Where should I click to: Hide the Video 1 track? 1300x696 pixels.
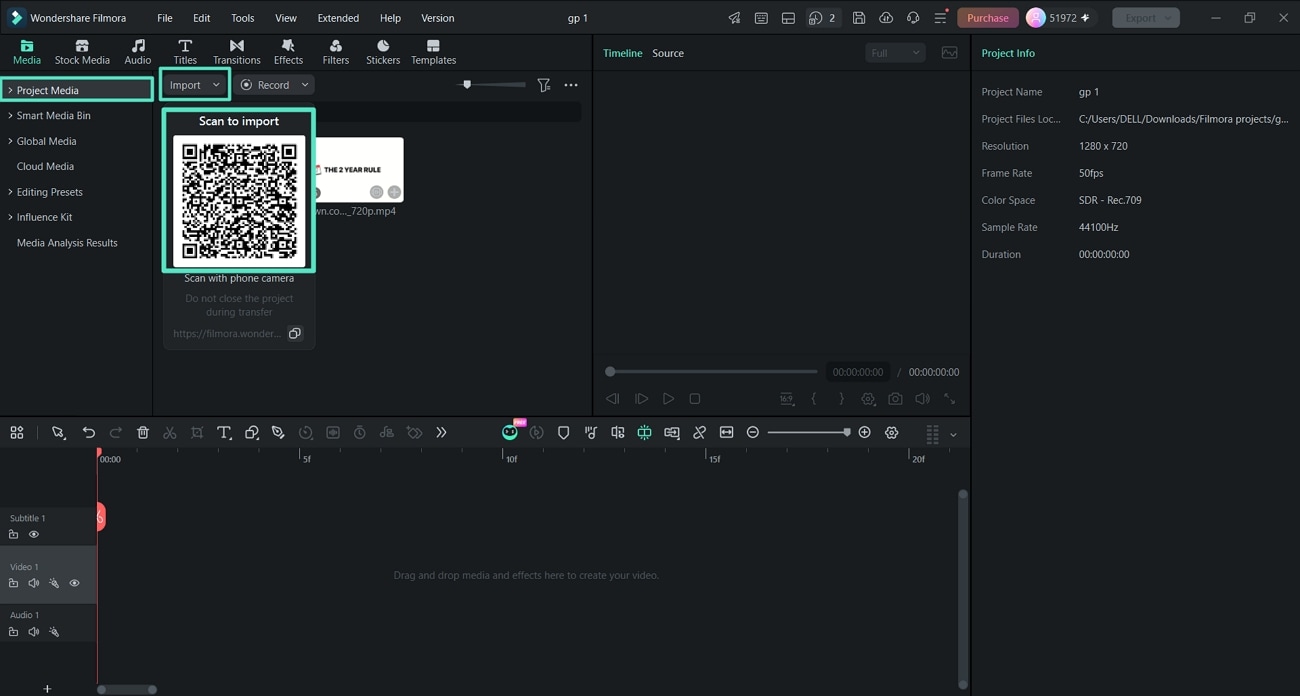pyautogui.click(x=74, y=583)
